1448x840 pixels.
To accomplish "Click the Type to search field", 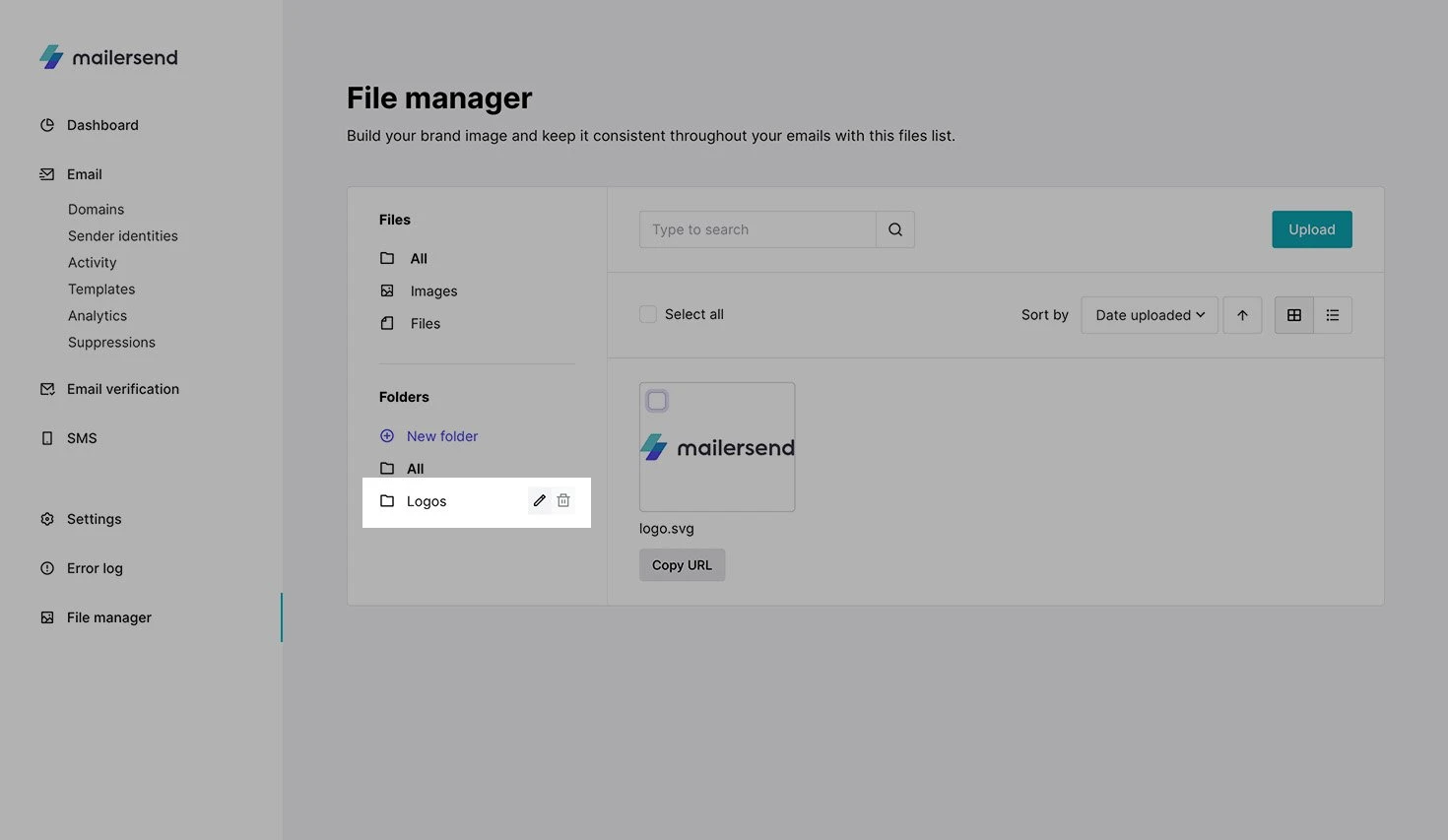I will pos(757,229).
